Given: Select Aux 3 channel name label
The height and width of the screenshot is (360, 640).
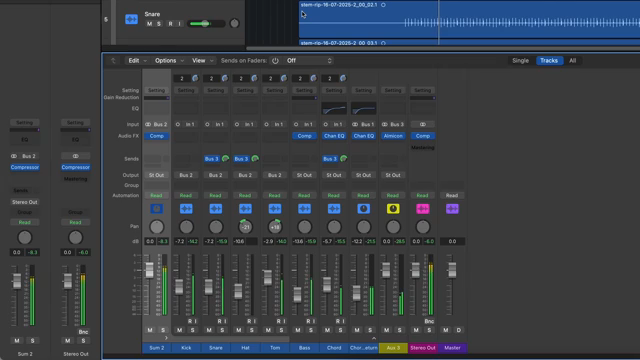Looking at the screenshot, I should [x=393, y=348].
